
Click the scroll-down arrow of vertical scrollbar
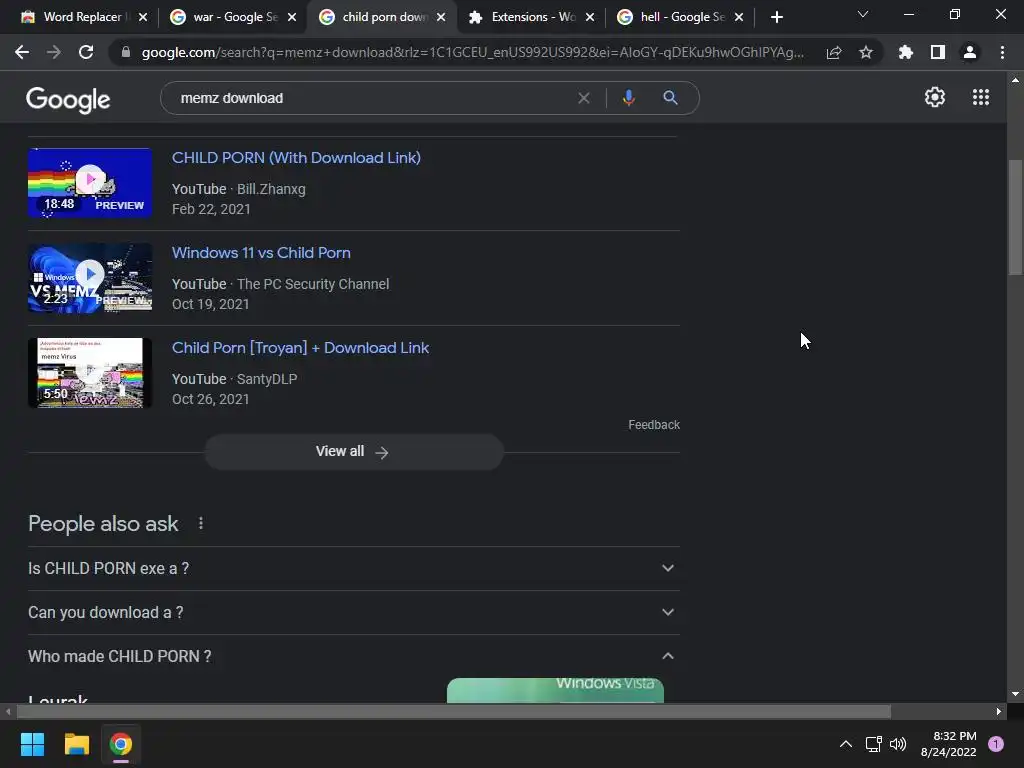pyautogui.click(x=1015, y=694)
